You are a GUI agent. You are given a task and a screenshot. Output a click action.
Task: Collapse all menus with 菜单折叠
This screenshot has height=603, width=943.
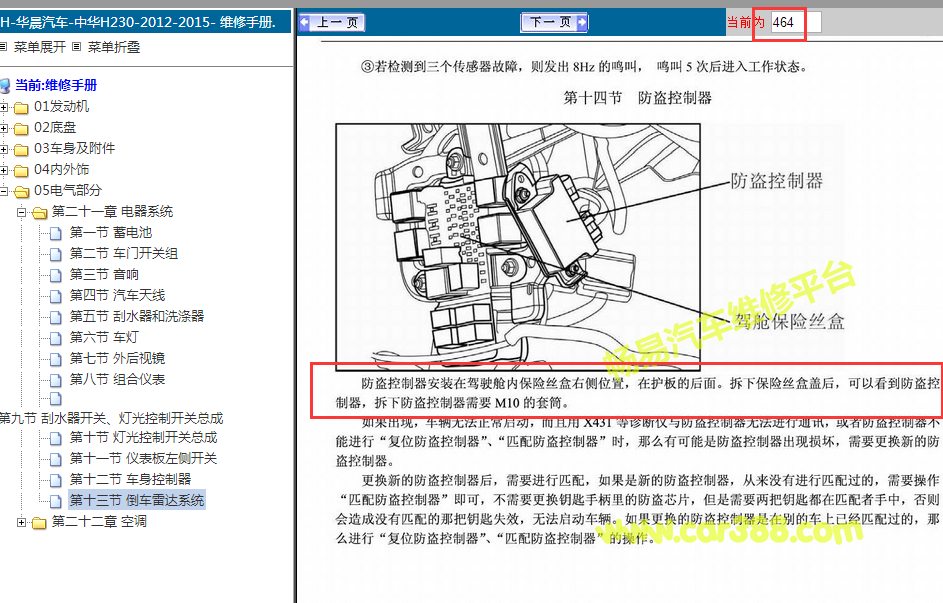click(114, 47)
